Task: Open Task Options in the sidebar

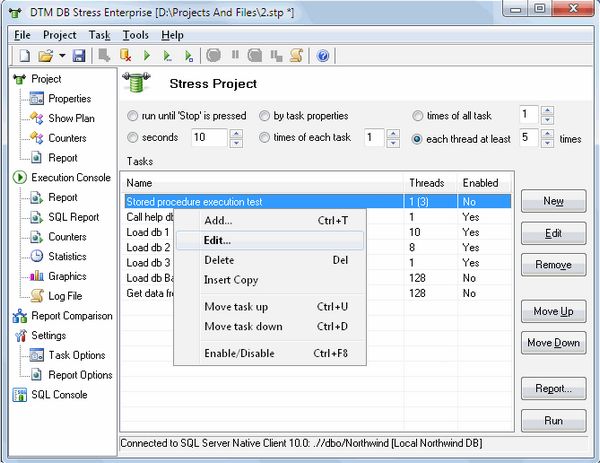Action: pyautogui.click(x=77, y=355)
